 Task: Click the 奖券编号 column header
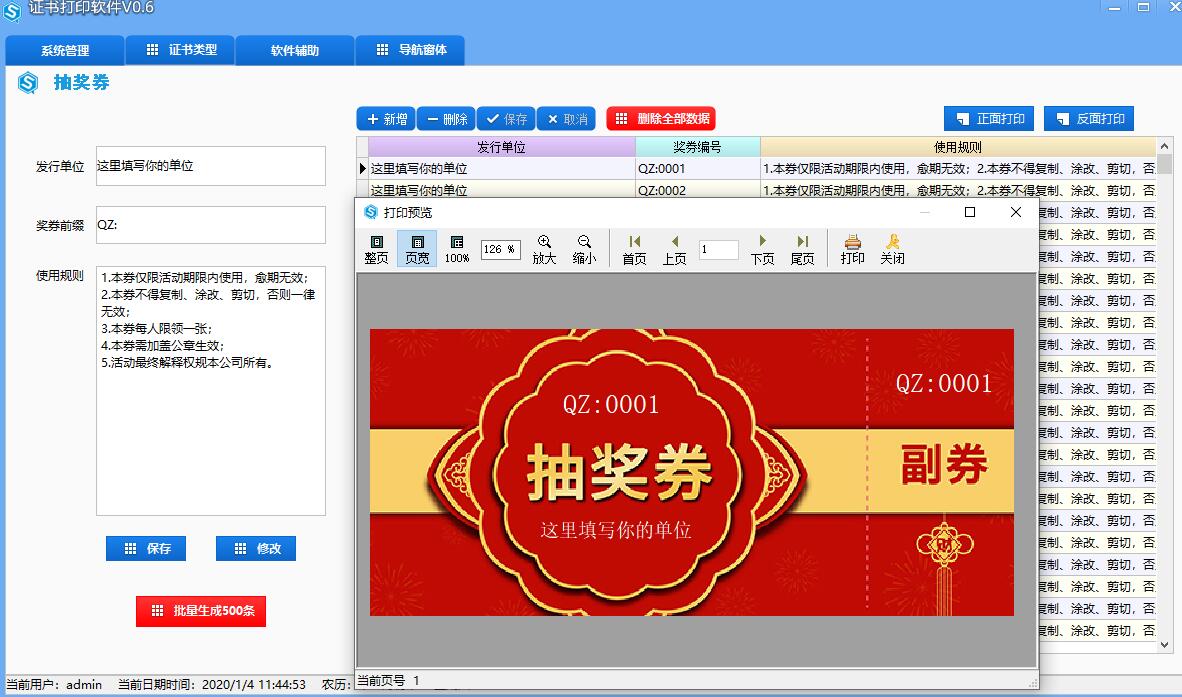(697, 147)
